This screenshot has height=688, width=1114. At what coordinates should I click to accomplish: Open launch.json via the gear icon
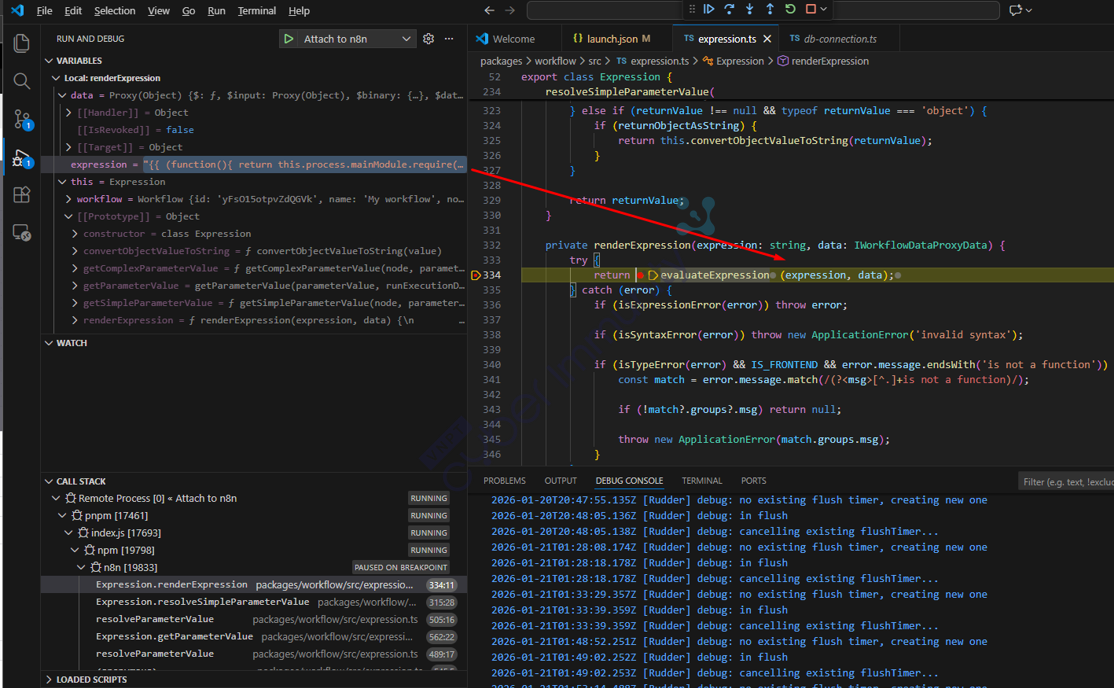pyautogui.click(x=428, y=38)
